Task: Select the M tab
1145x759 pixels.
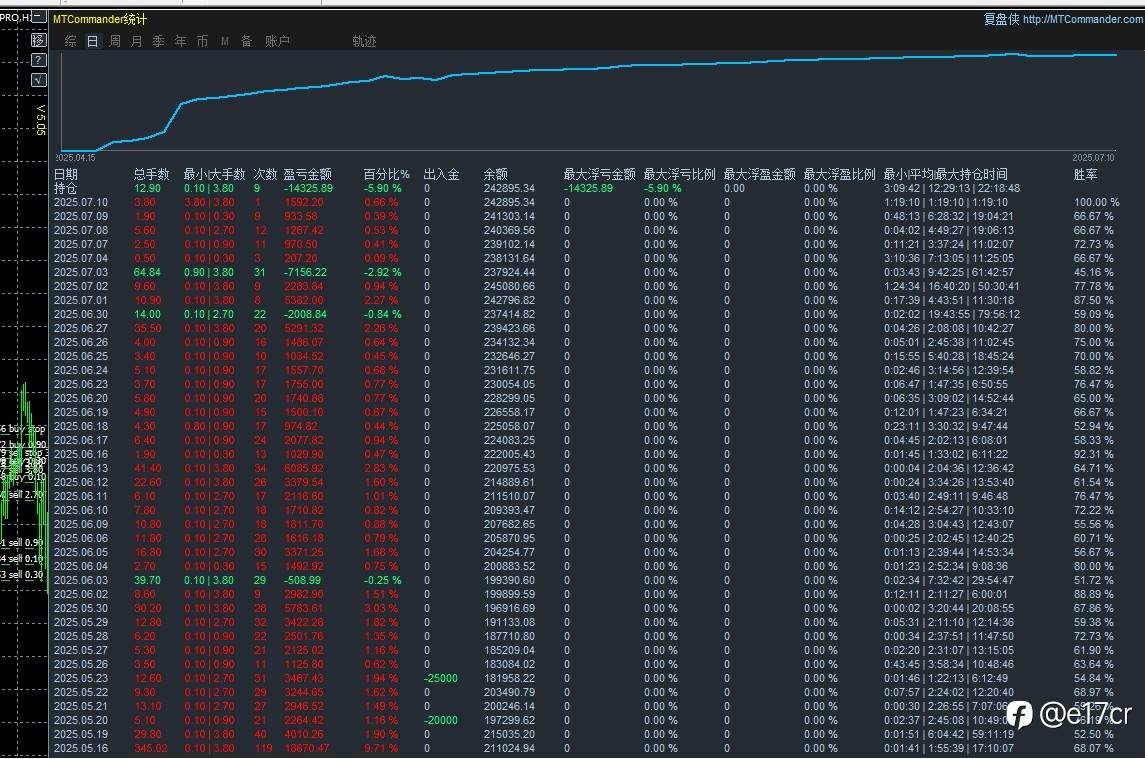Action: [225, 42]
